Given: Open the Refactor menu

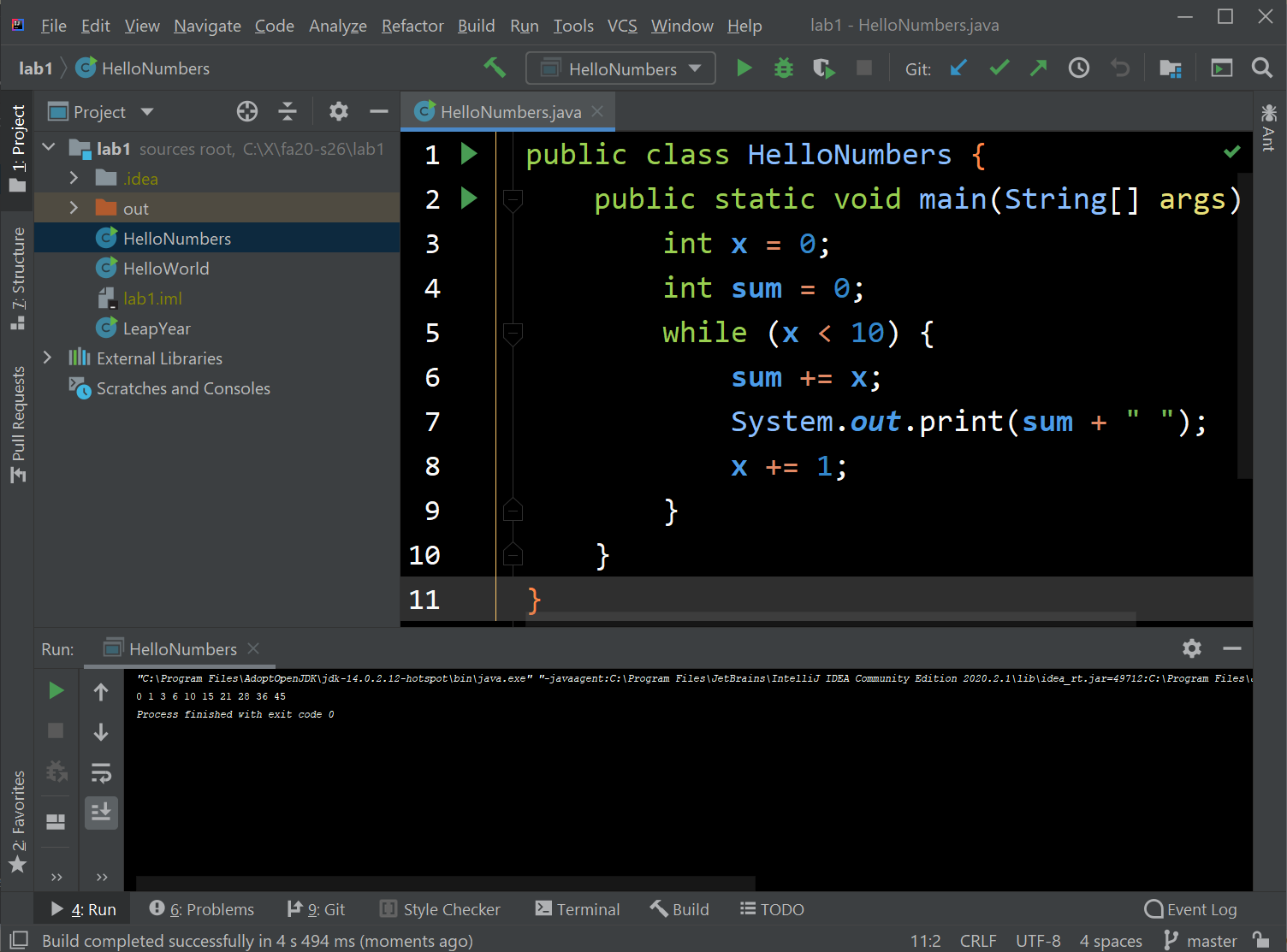Looking at the screenshot, I should coord(412,26).
